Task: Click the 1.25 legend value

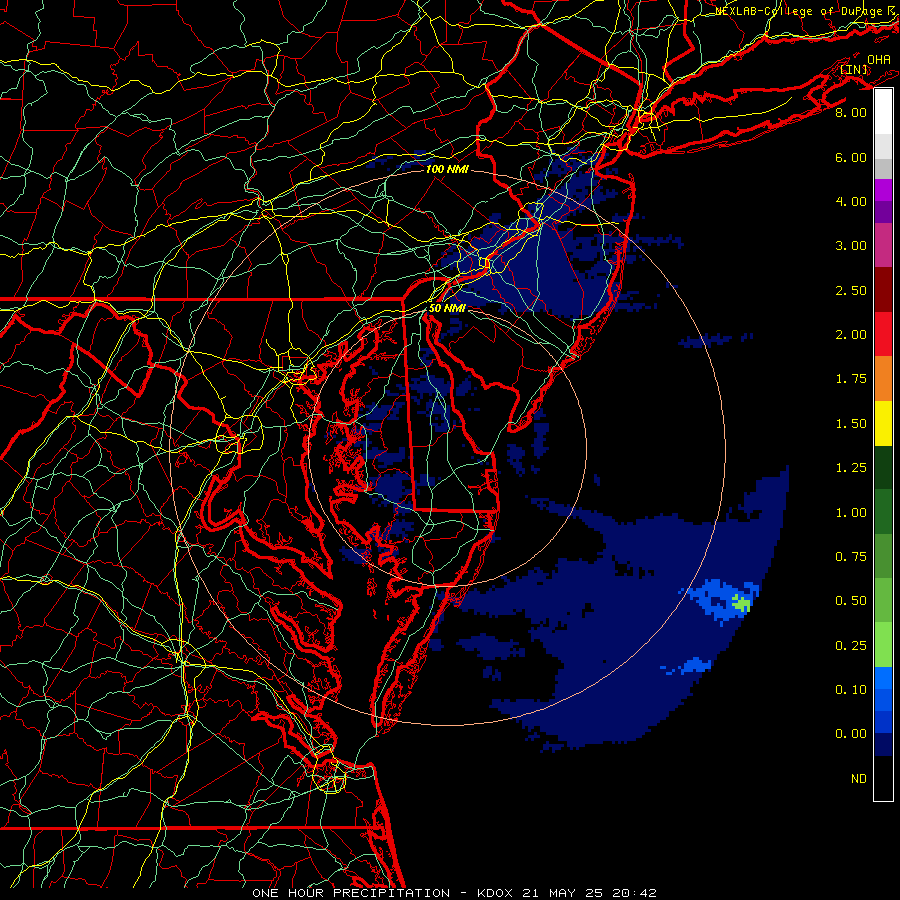Action: 851,468
